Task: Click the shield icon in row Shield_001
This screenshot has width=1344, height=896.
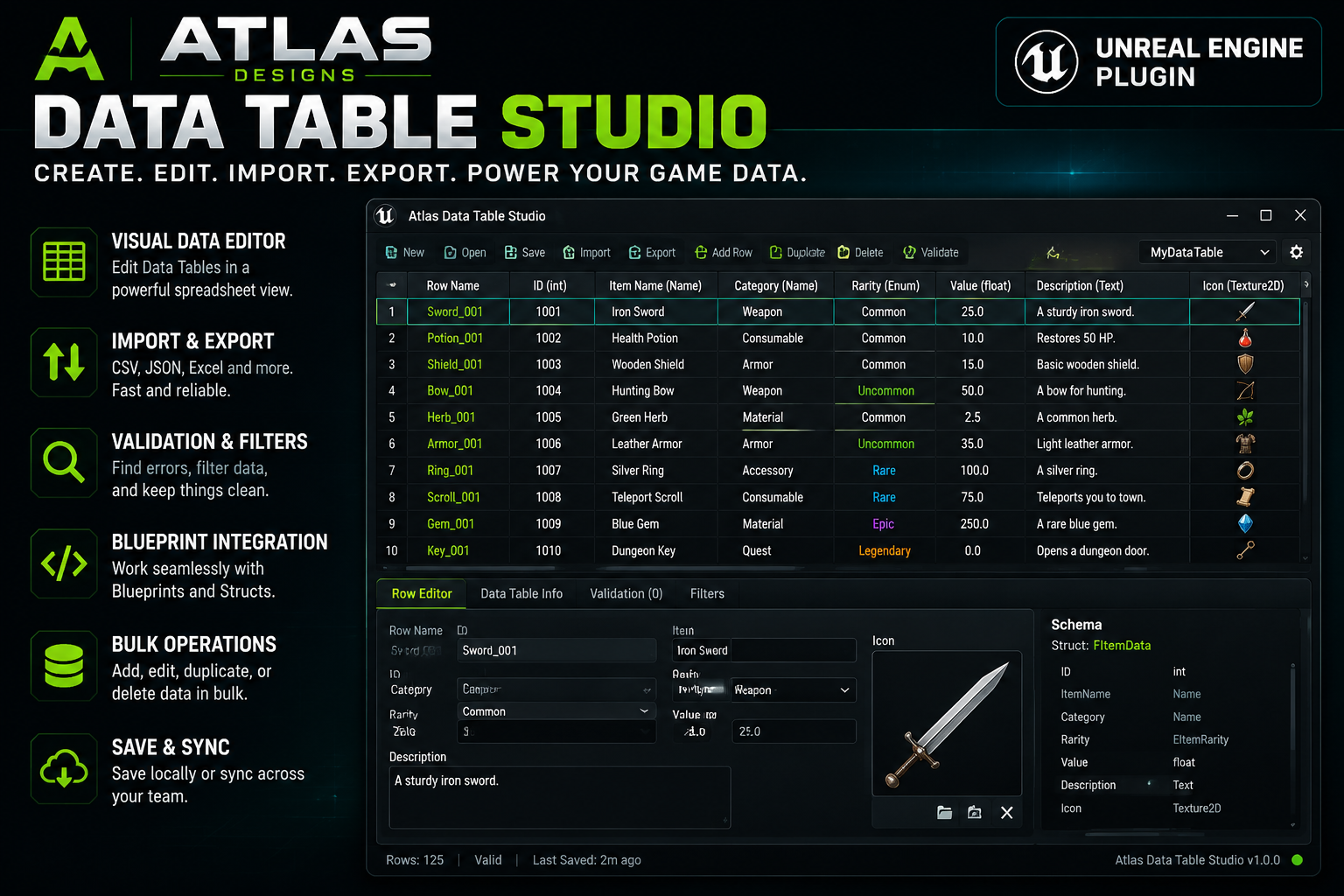Action: [1245, 364]
